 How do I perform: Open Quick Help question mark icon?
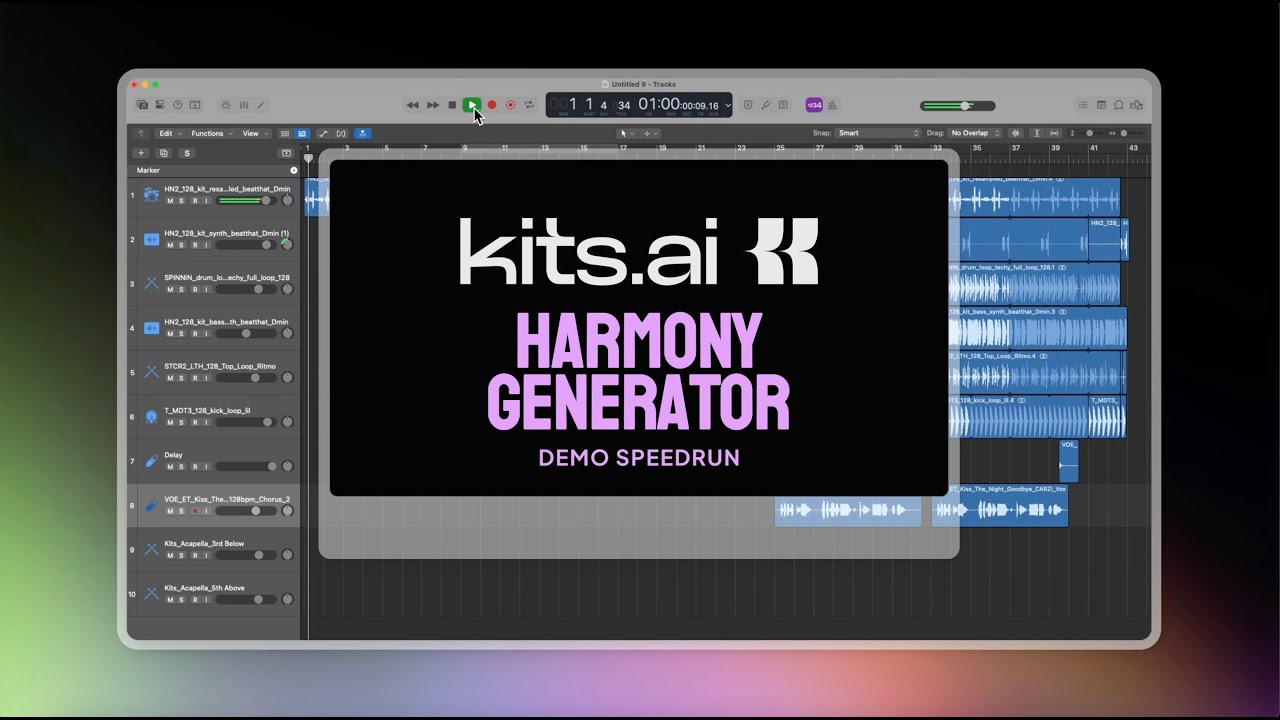tap(177, 105)
